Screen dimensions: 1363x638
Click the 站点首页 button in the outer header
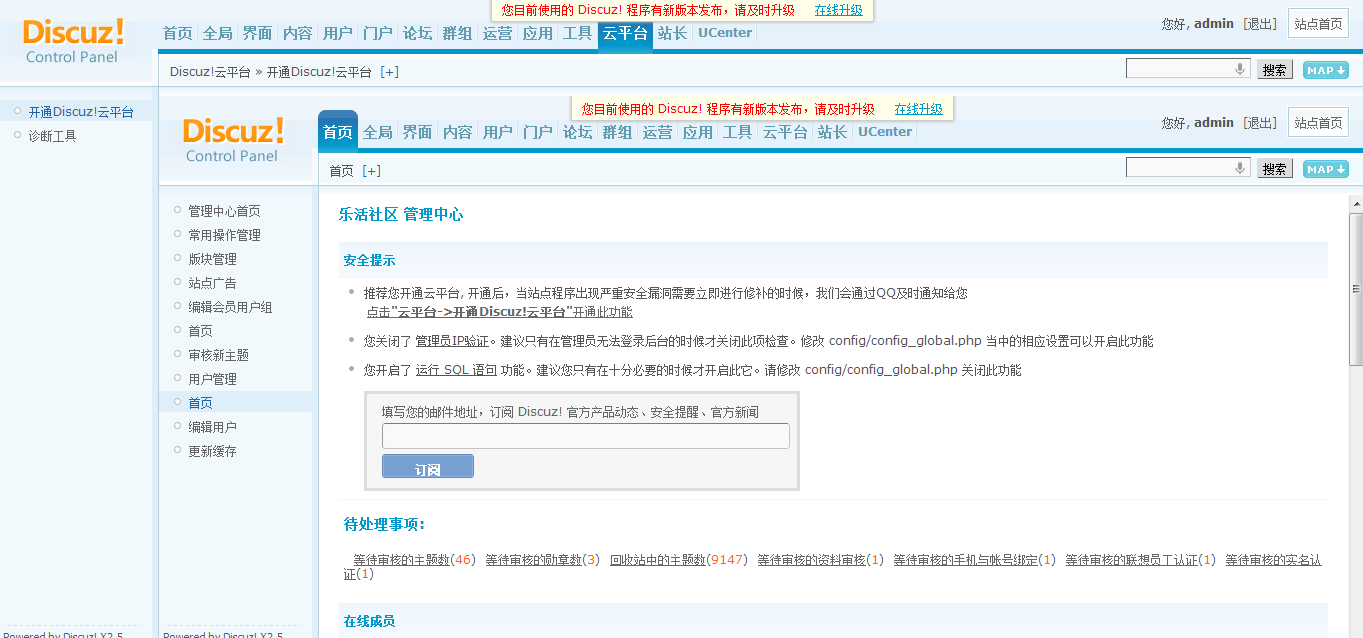pyautogui.click(x=1318, y=24)
